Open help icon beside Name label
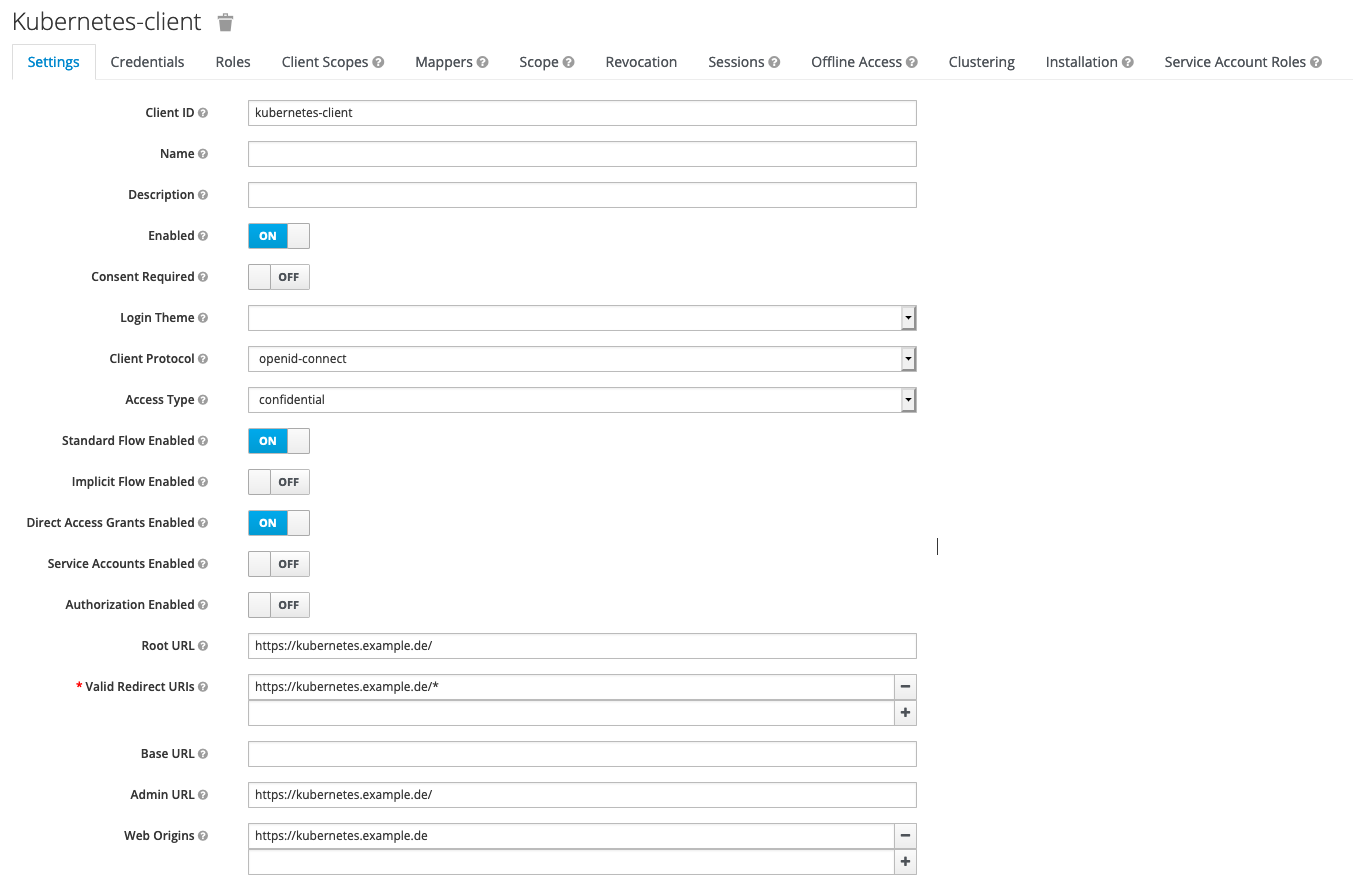Viewport: 1353px width, 889px height. point(203,154)
